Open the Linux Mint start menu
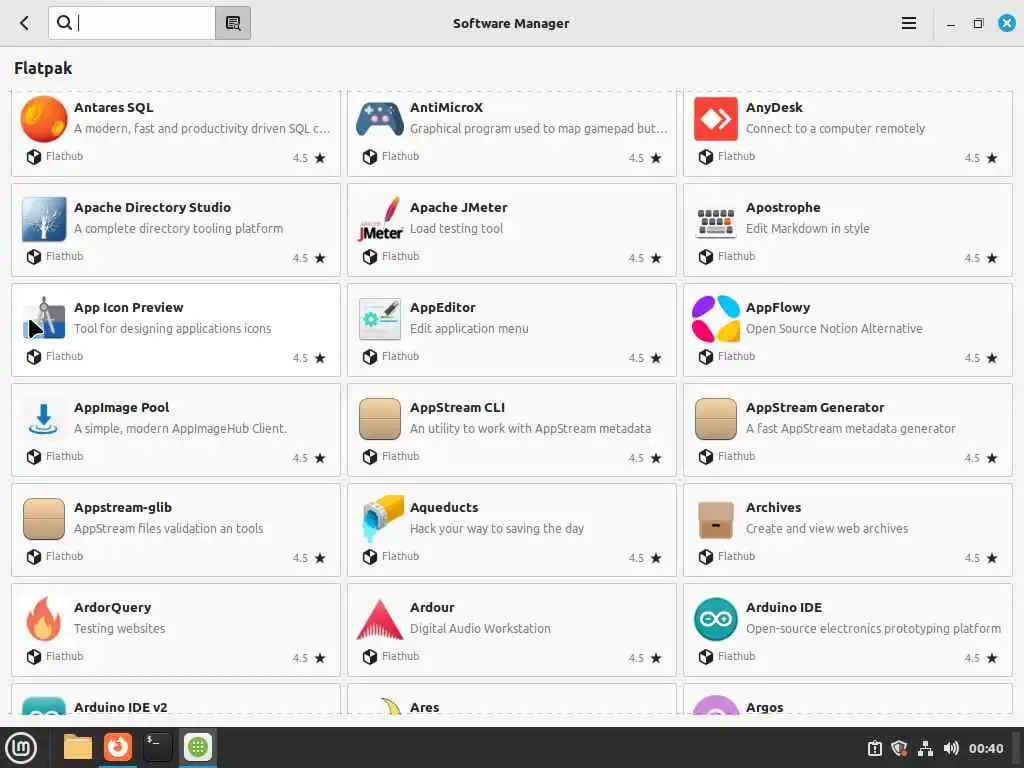The image size is (1024, 768). [x=21, y=748]
